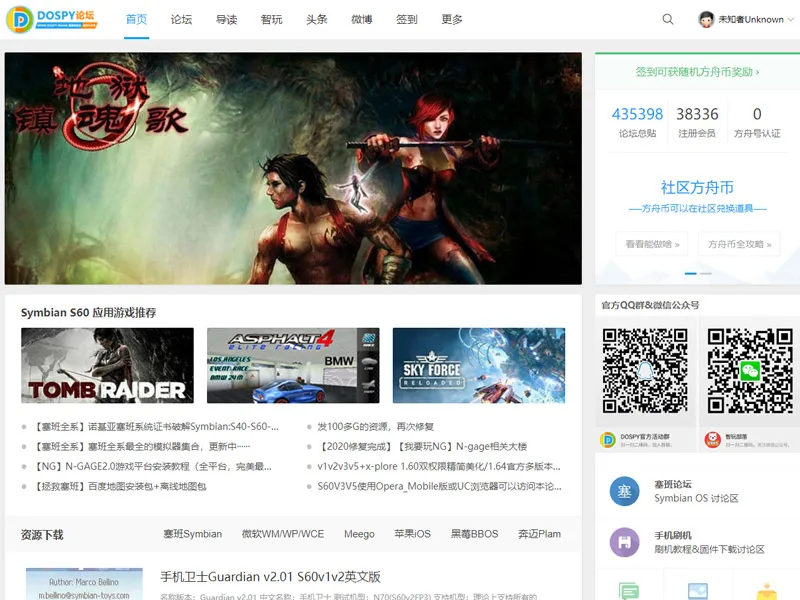Go to the 首页 tab
Viewport: 800px width, 600px height.
(136, 19)
